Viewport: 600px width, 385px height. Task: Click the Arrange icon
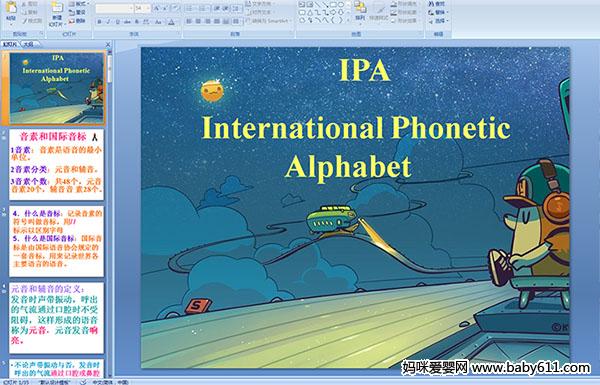click(x=360, y=7)
